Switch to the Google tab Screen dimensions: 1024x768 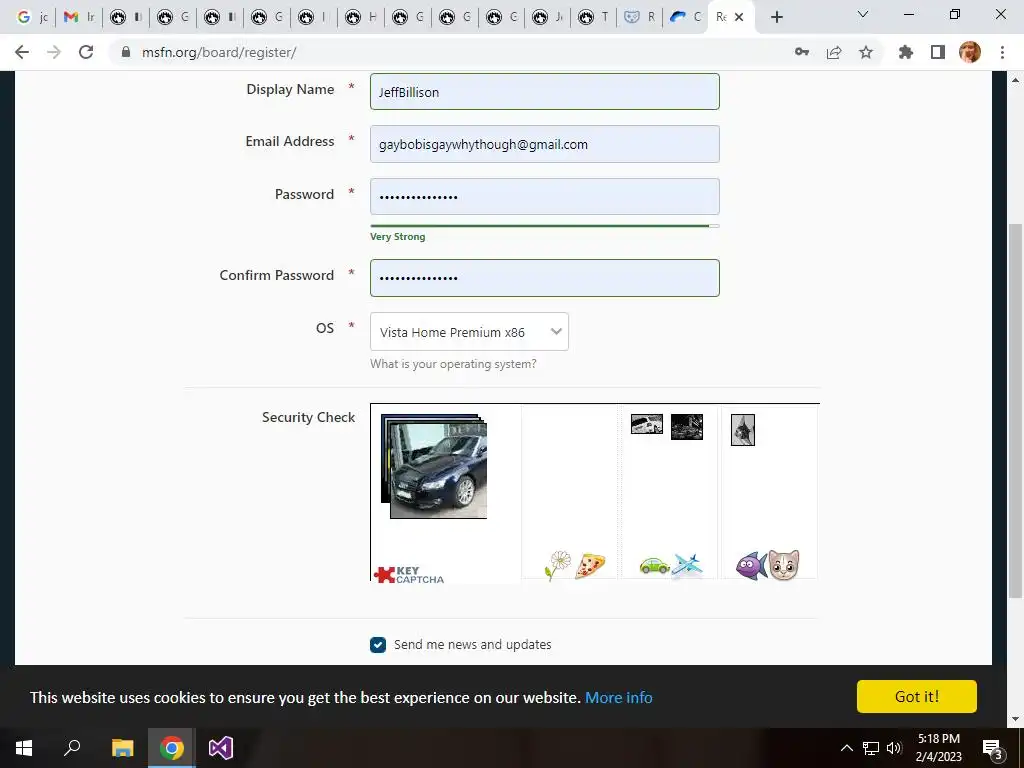point(31,17)
